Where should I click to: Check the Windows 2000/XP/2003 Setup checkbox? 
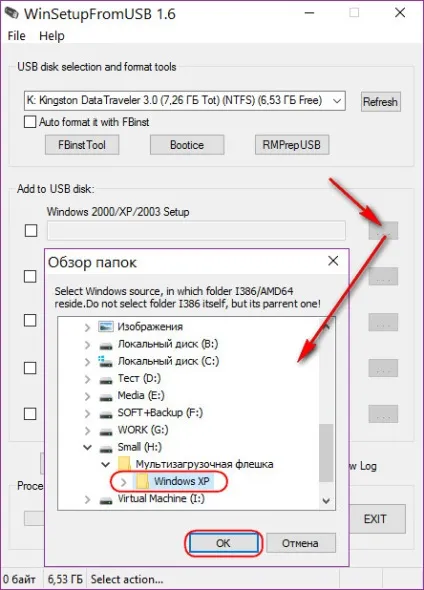[x=31, y=230]
